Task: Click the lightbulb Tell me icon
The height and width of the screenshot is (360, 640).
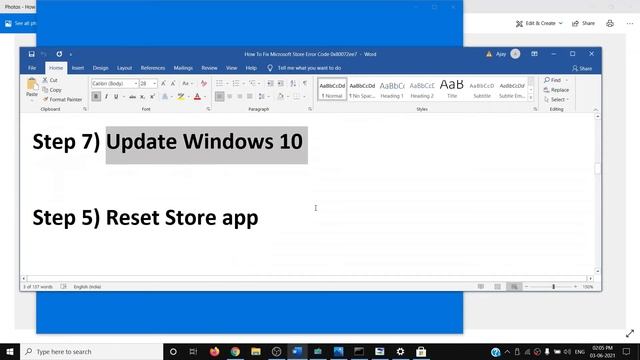Action: tap(270, 68)
